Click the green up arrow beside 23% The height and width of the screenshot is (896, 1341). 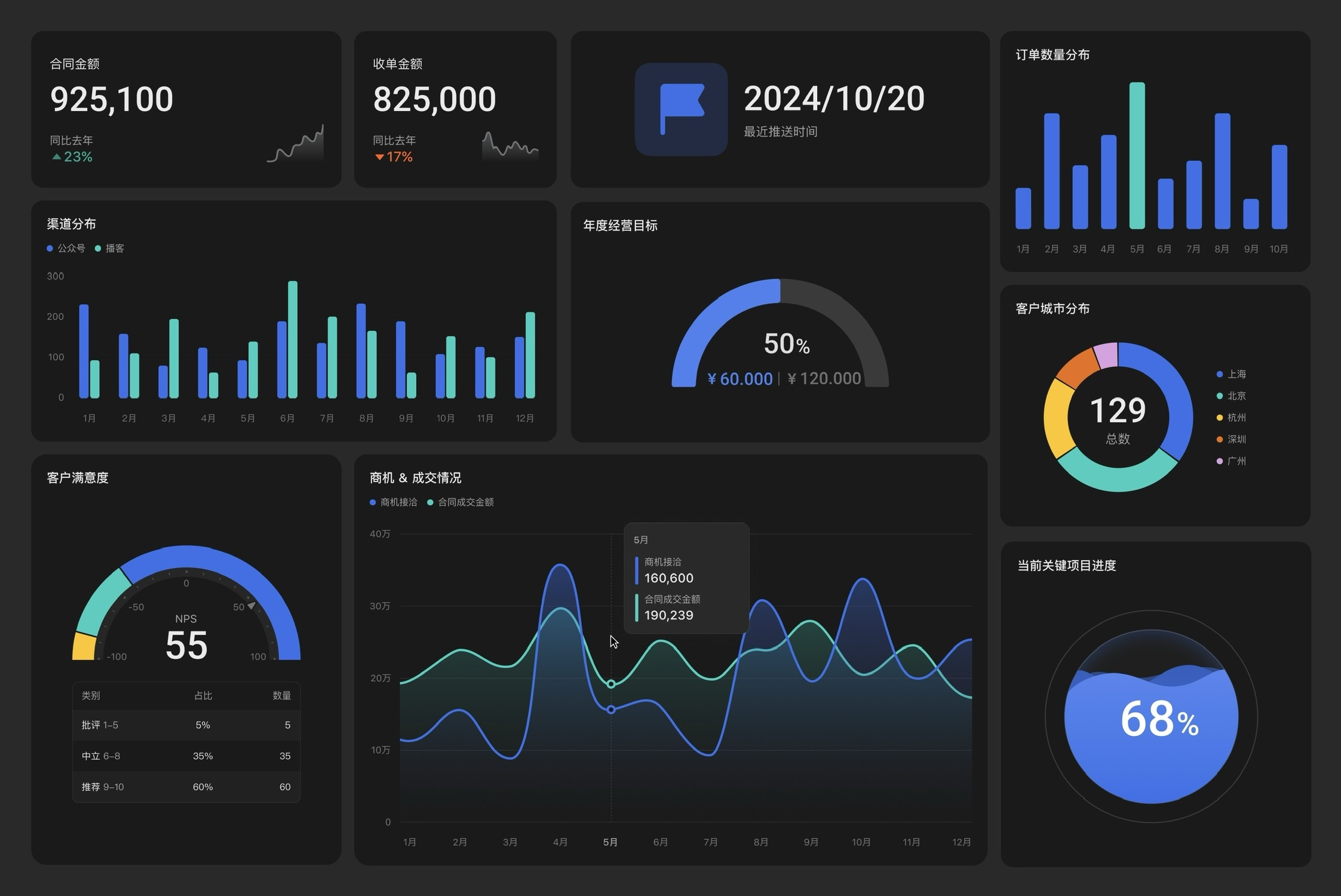[x=57, y=157]
